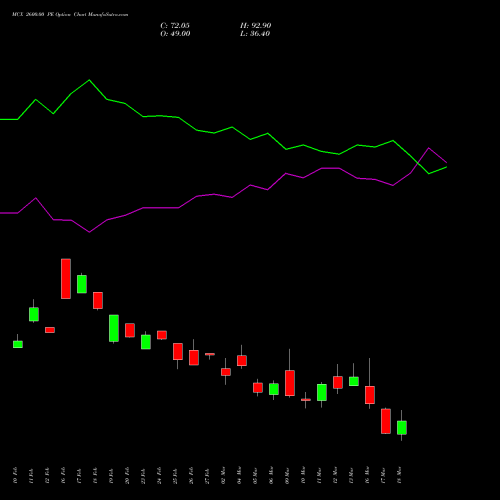Click the 20 Feb date label

tap(127, 475)
